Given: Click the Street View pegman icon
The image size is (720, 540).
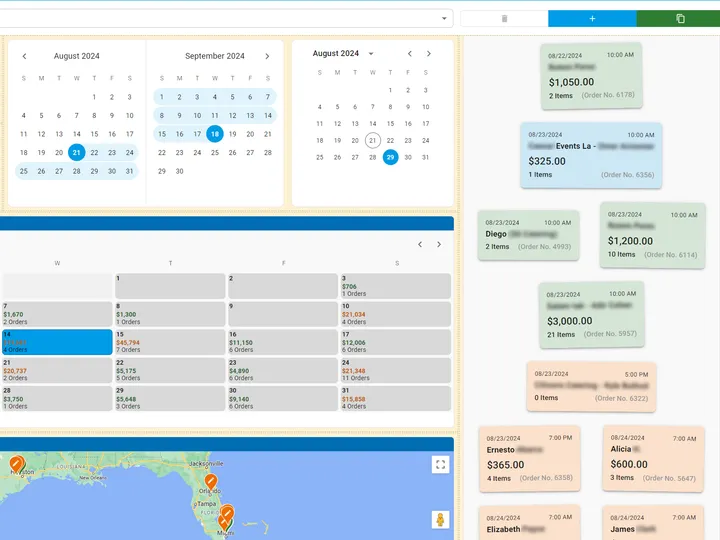Looking at the screenshot, I should point(440,520).
